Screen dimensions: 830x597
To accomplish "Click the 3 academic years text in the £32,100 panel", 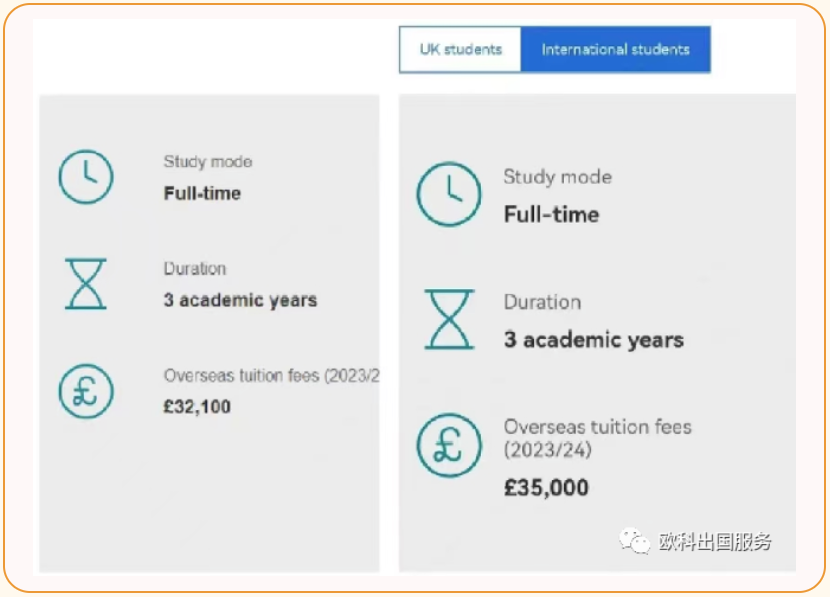I will coord(240,300).
